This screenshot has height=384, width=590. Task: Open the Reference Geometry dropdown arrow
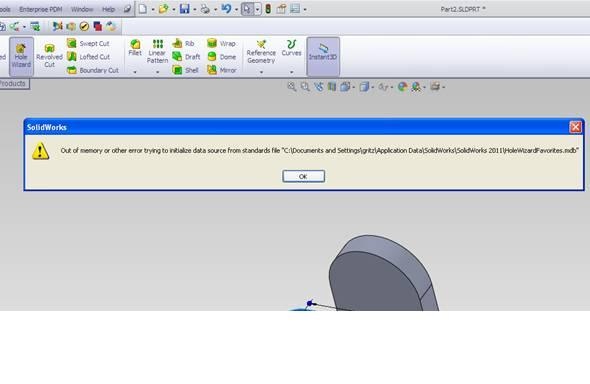[262, 72]
